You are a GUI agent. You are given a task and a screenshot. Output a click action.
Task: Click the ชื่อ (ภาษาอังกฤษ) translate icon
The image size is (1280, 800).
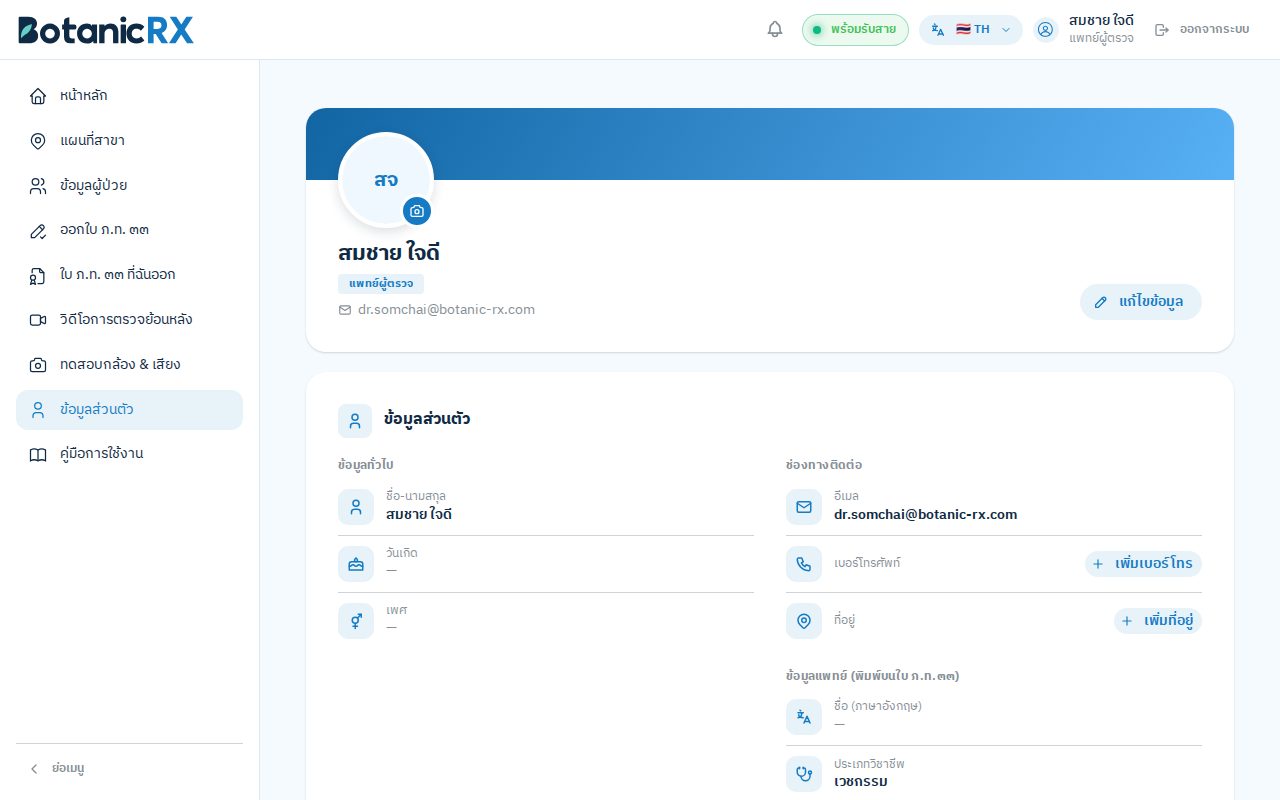coord(804,717)
